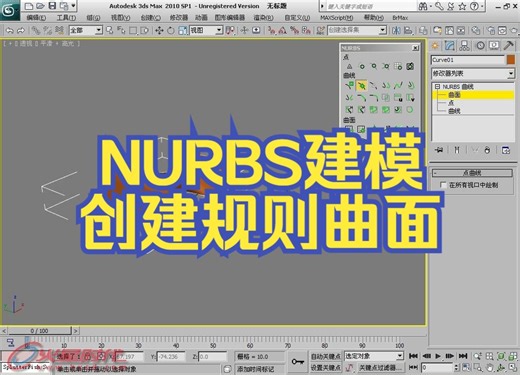Click the Pin Stack icon below modifier stack
Image resolution: width=520 pixels, height=375 pixels.
point(439,150)
